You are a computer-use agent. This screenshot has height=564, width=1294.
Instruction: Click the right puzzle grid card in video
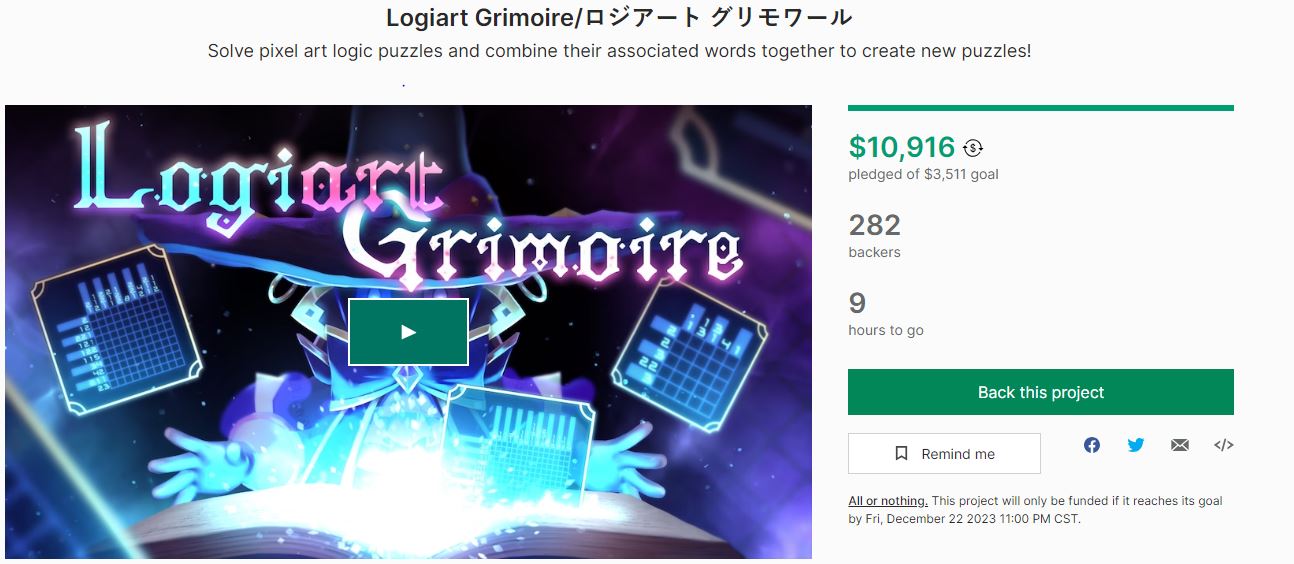691,343
